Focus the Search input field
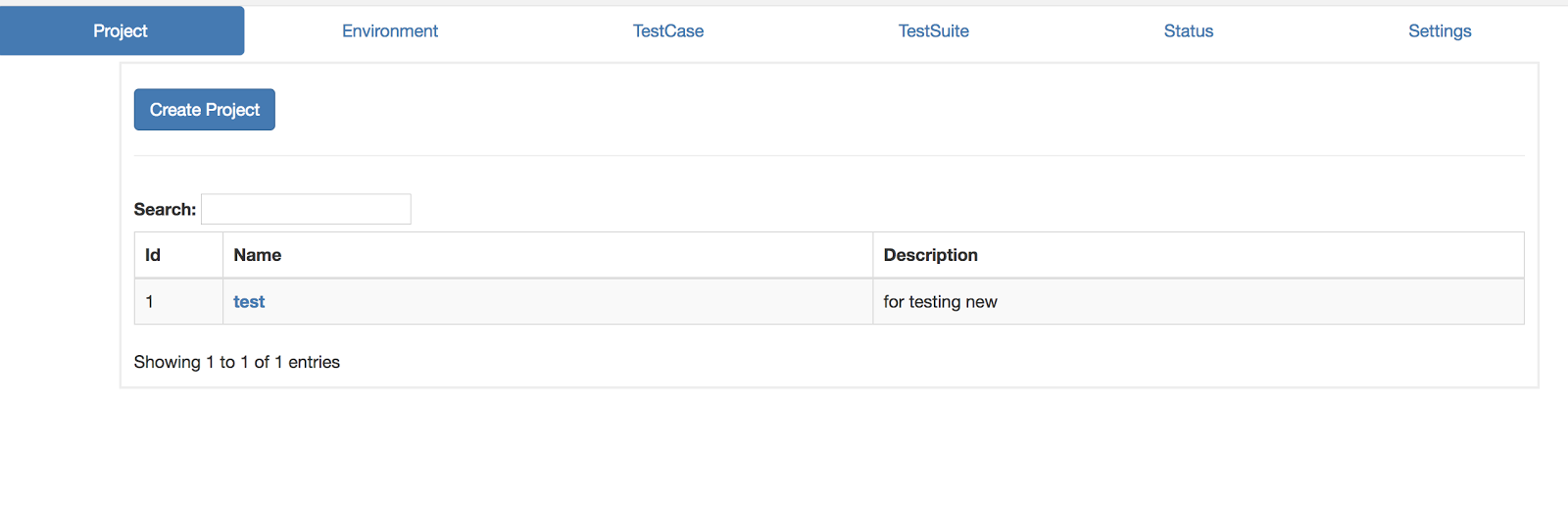Viewport: 1568px width, 507px height. (306, 209)
